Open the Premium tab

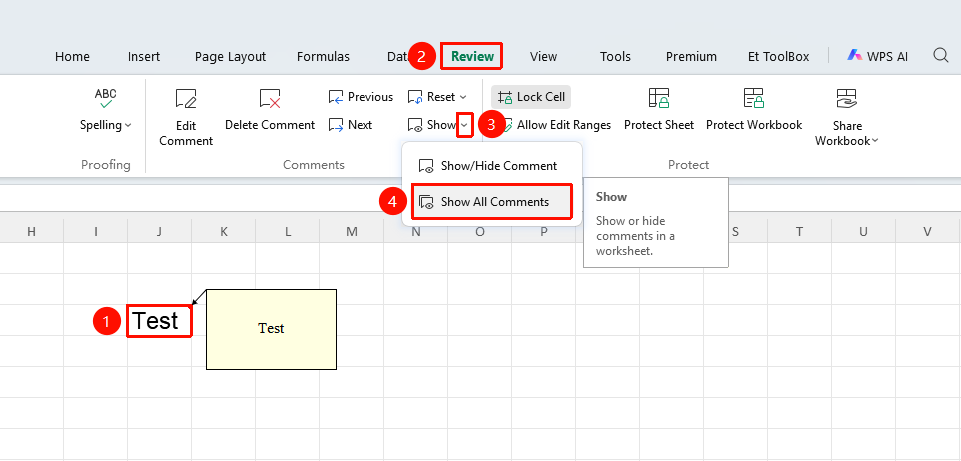(x=691, y=56)
